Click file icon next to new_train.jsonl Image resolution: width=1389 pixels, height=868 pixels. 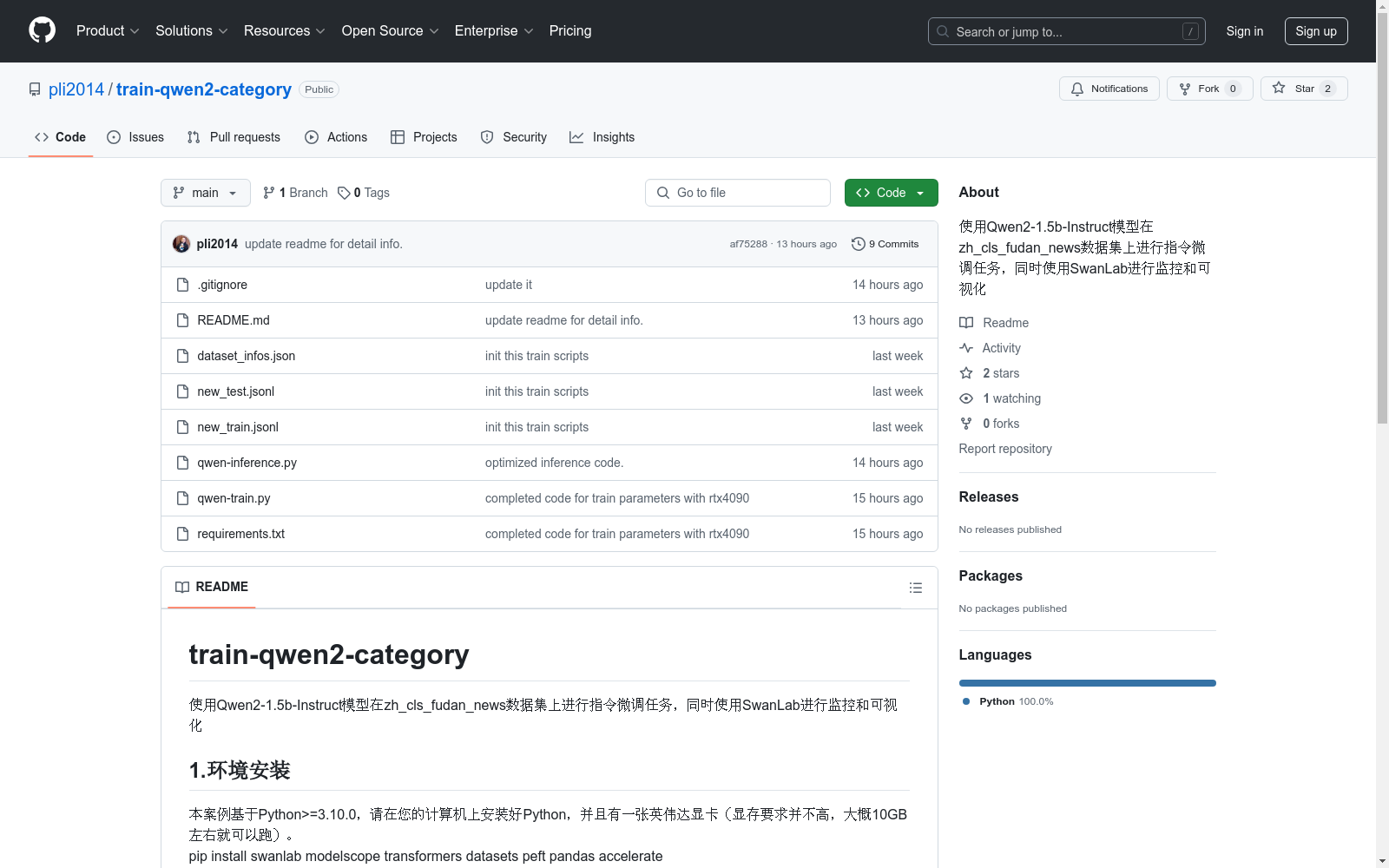click(x=182, y=427)
